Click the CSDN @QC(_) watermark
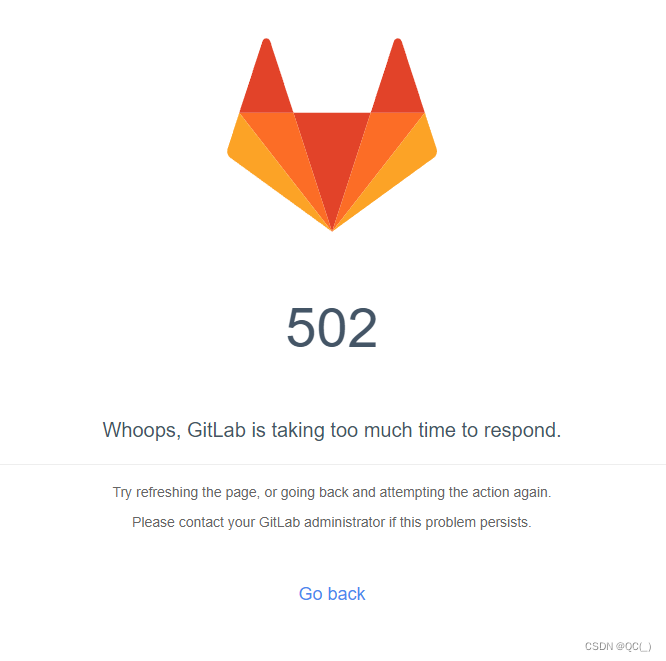666x661 pixels. point(618,646)
